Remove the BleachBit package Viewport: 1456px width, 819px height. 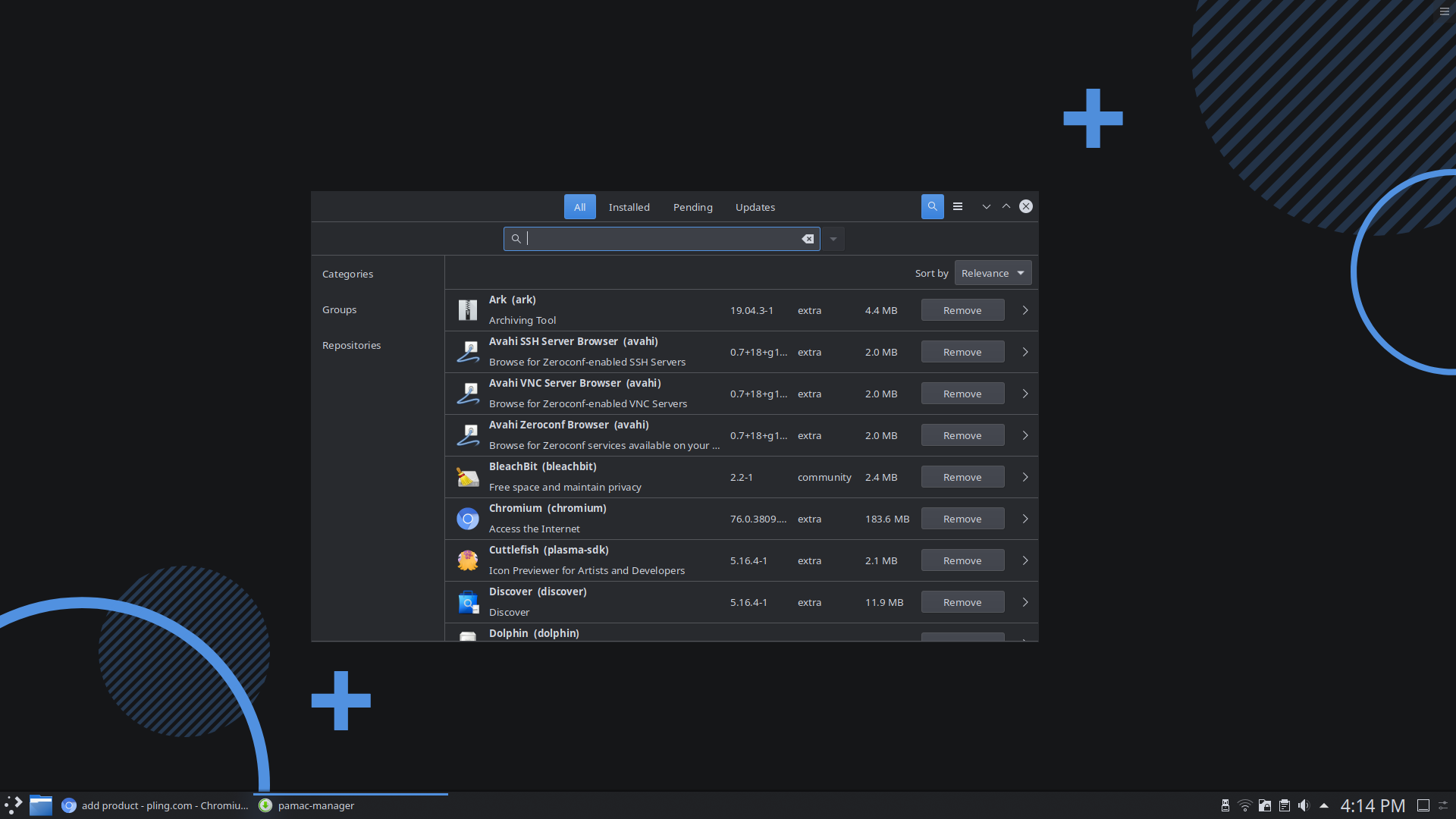[962, 477]
